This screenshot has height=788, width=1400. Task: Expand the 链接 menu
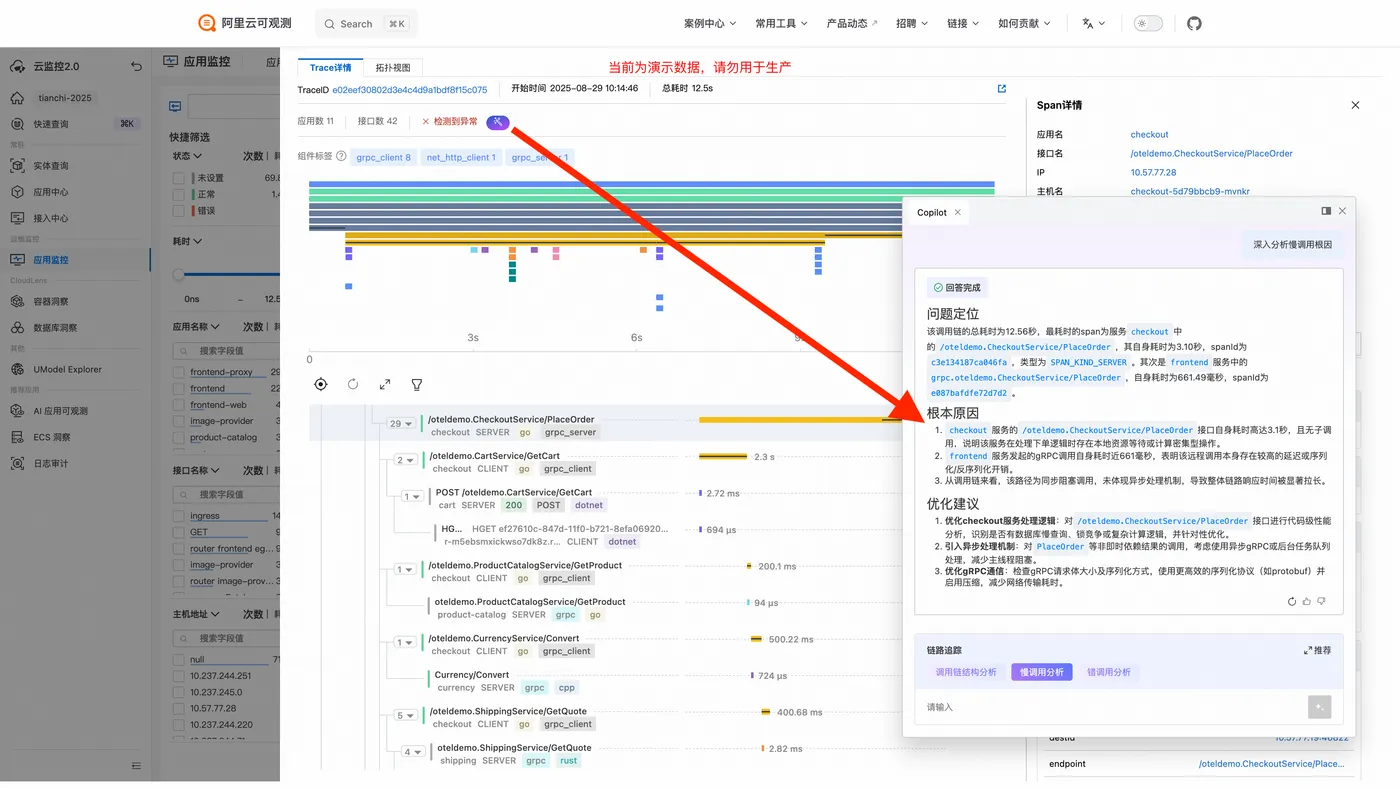pyautogui.click(x=963, y=23)
